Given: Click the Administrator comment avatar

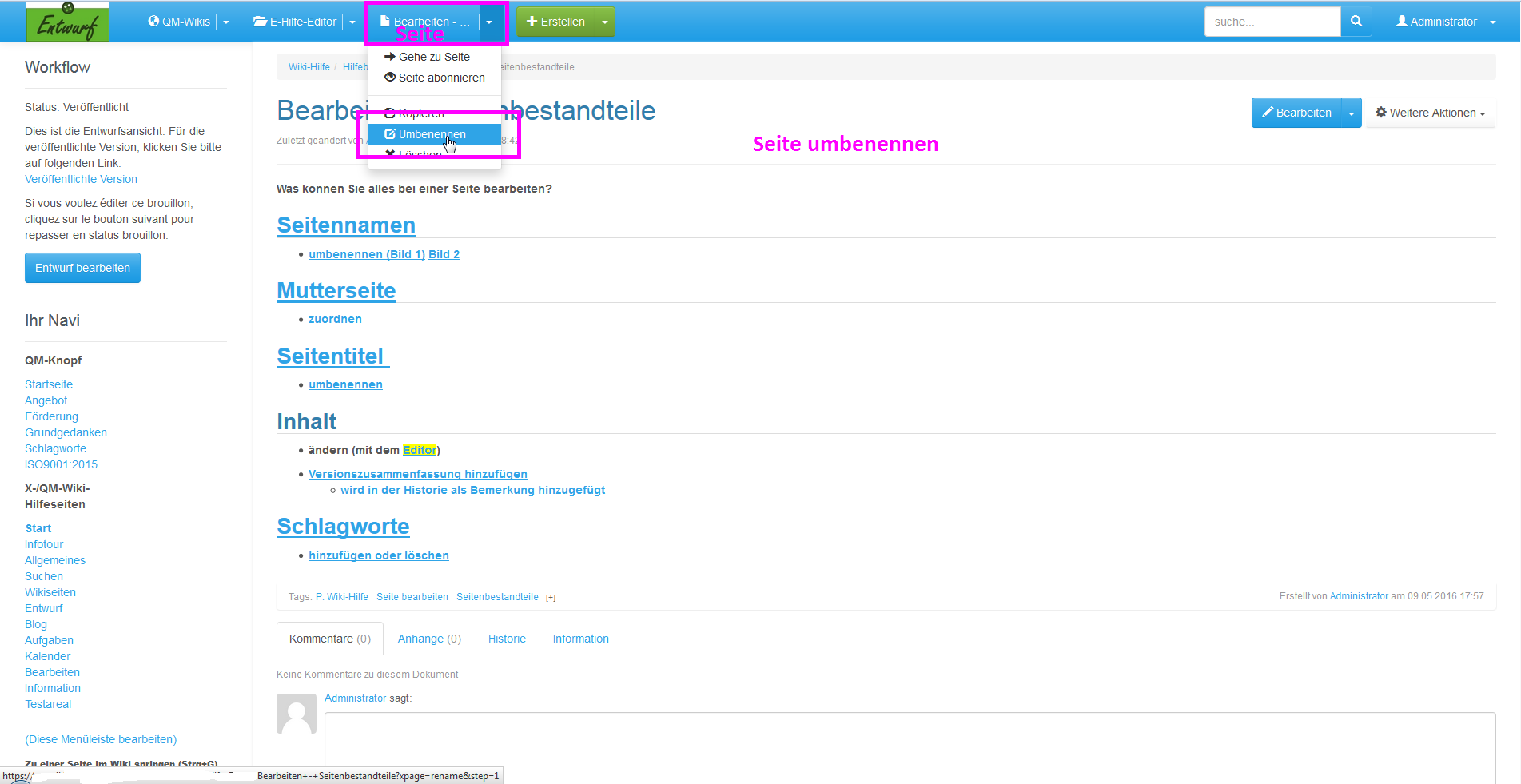Looking at the screenshot, I should pyautogui.click(x=297, y=713).
